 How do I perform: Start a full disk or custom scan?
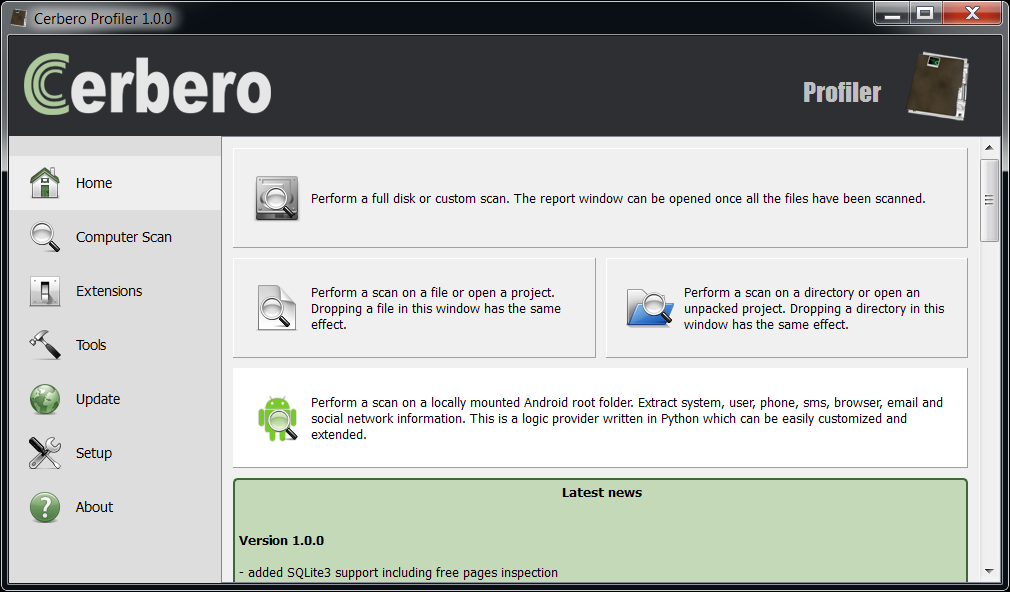coord(600,198)
